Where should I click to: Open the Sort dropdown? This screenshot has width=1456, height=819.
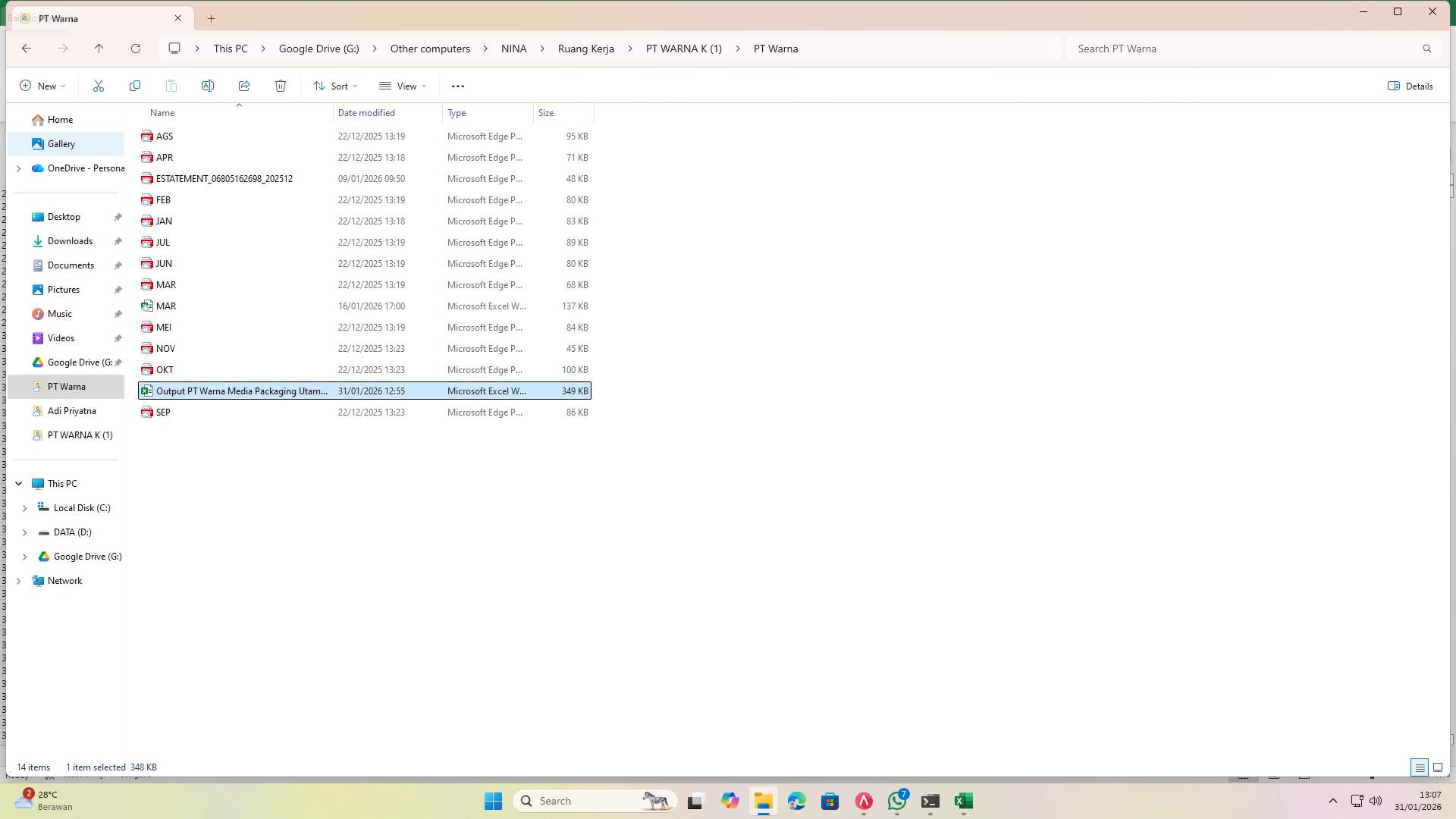334,86
